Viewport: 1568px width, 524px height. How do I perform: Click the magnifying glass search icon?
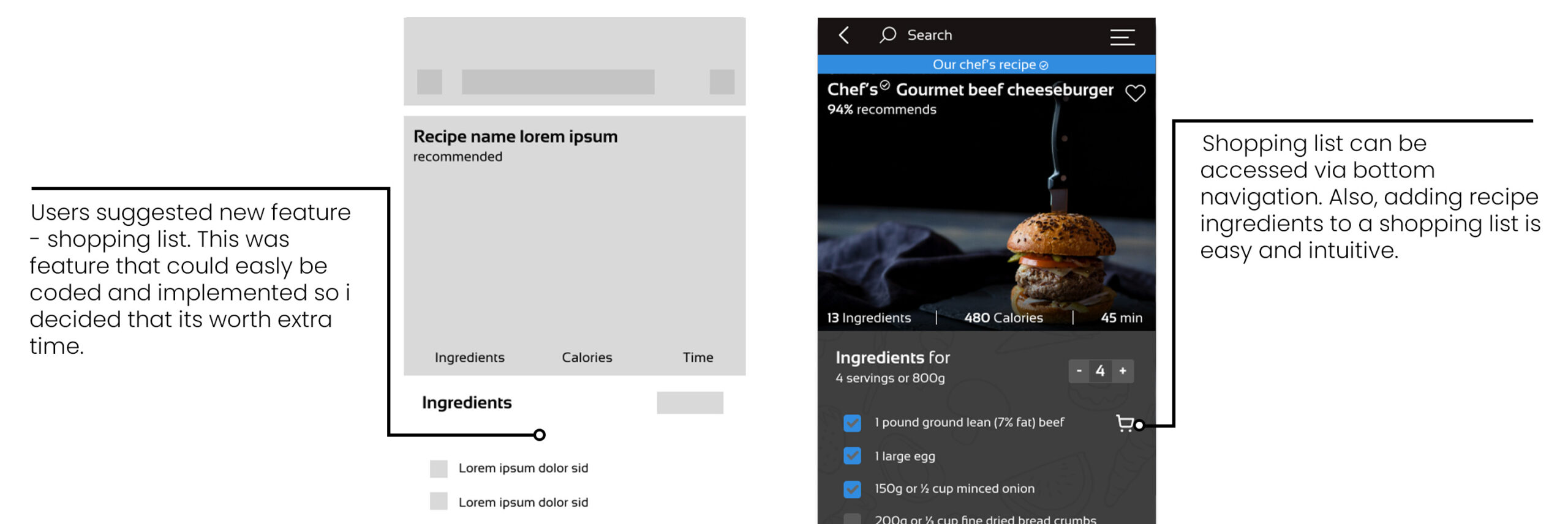point(888,35)
